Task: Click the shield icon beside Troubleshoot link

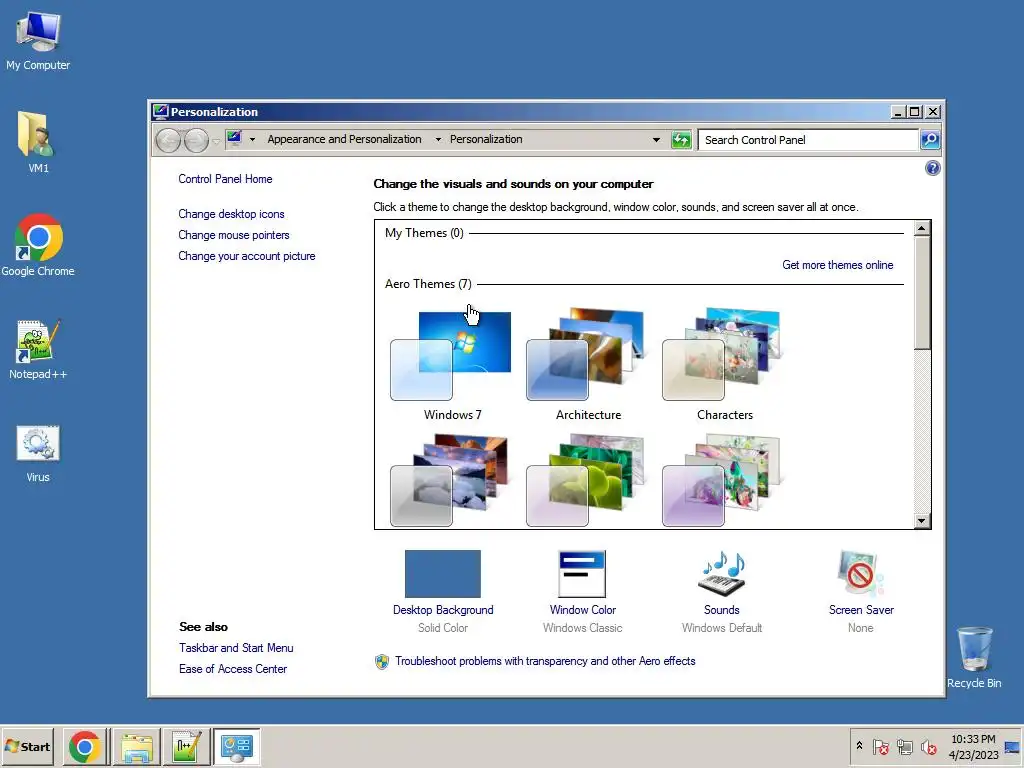Action: 382,662
